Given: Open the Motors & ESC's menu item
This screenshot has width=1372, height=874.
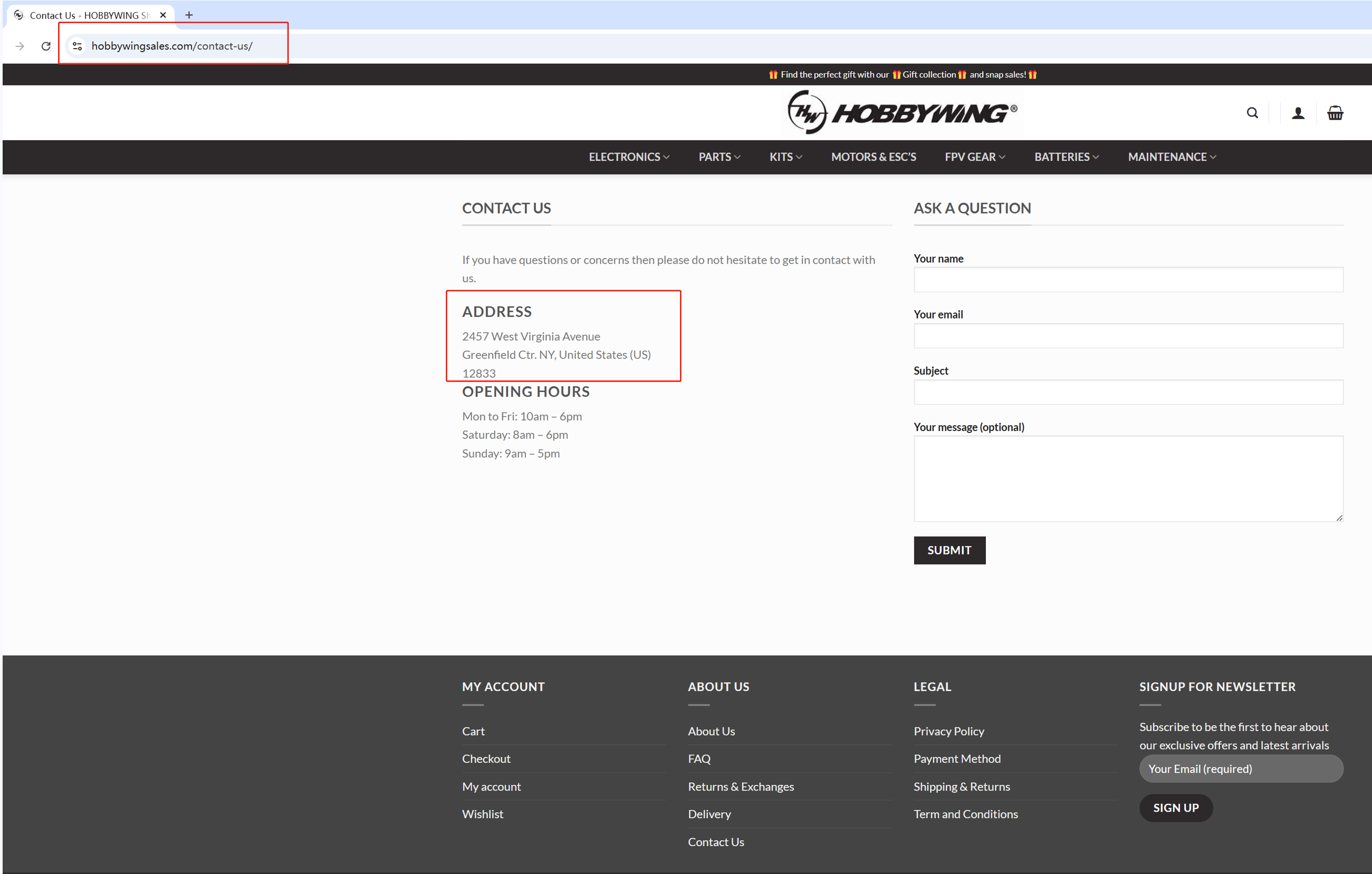Looking at the screenshot, I should tap(873, 157).
